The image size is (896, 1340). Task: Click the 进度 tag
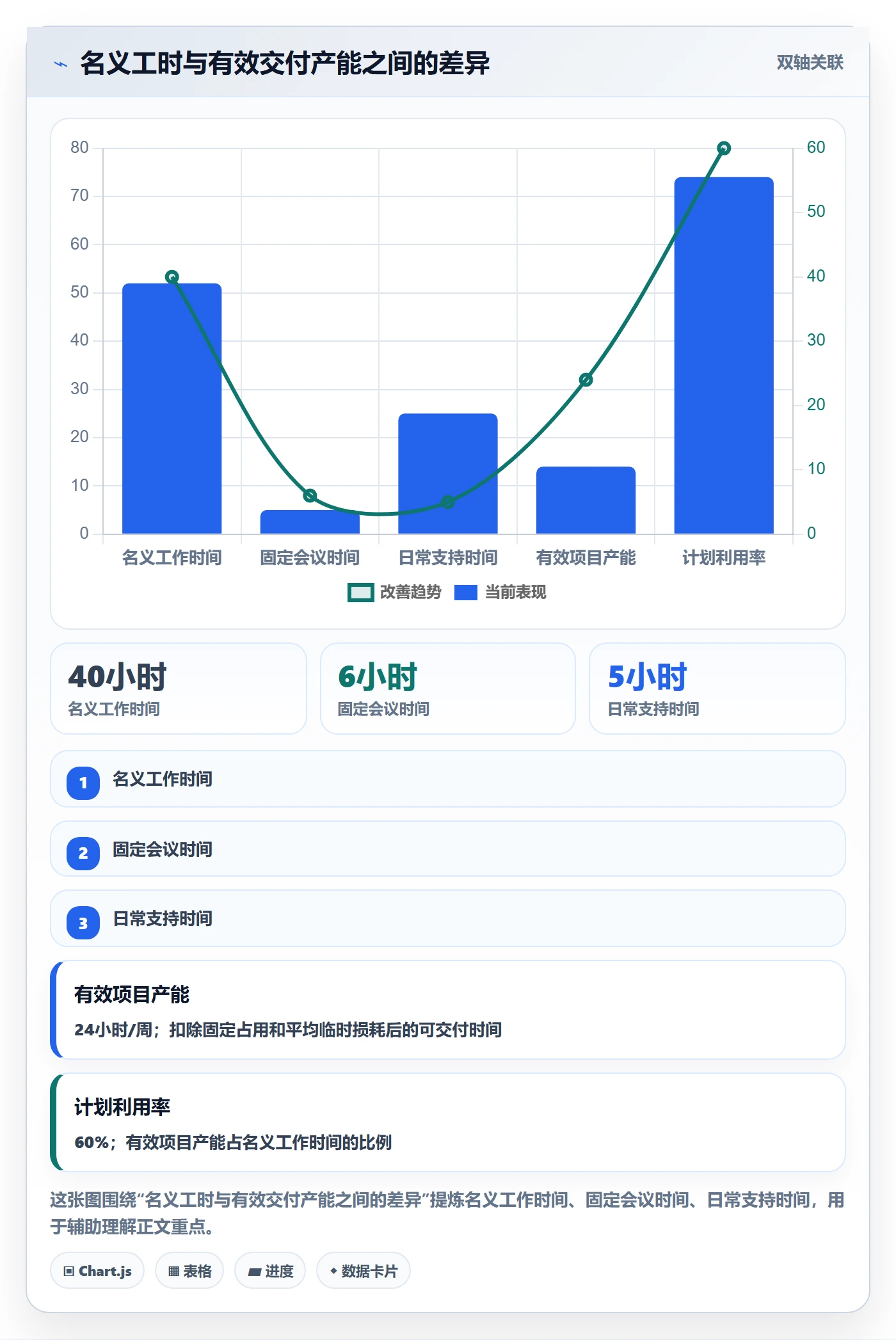[x=270, y=1271]
